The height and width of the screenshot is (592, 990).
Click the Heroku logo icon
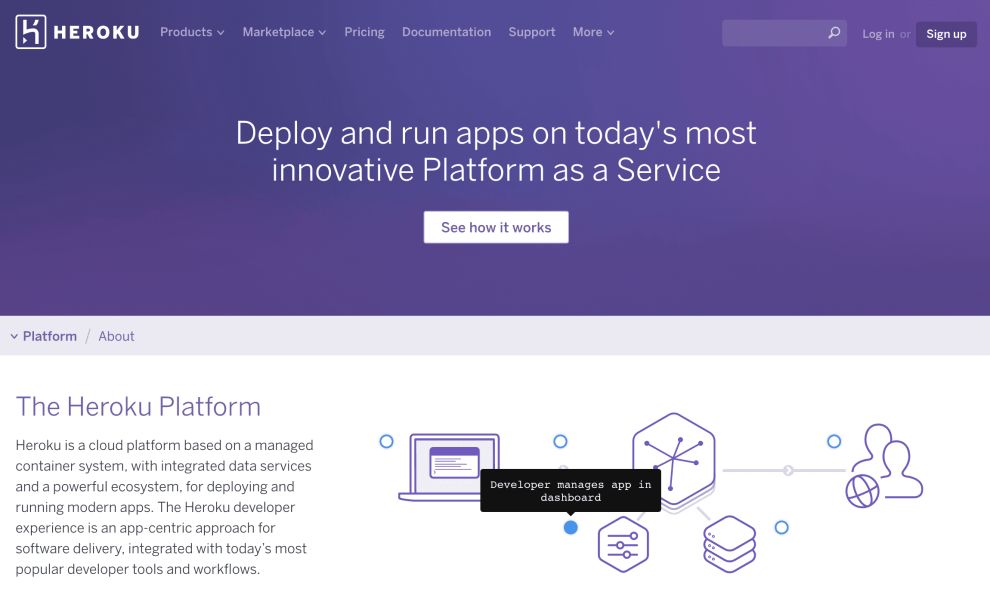coord(31,32)
